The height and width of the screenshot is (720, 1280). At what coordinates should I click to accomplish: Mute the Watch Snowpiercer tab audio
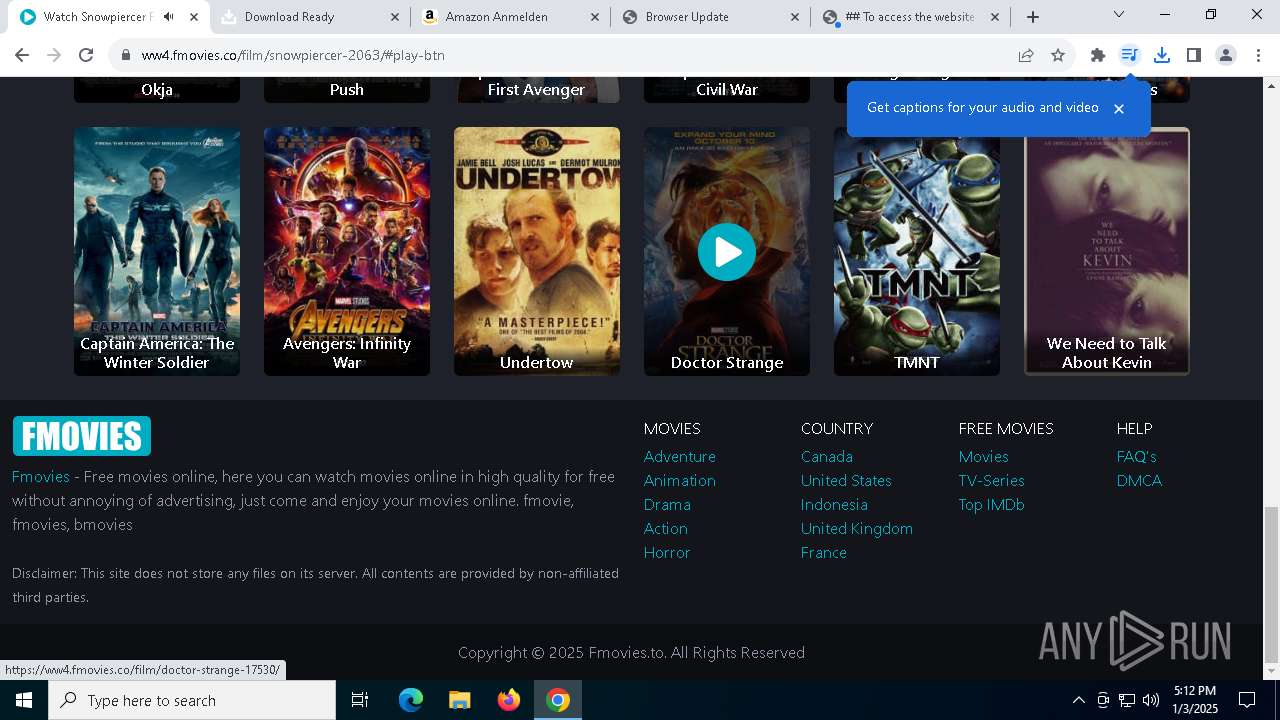pos(168,17)
